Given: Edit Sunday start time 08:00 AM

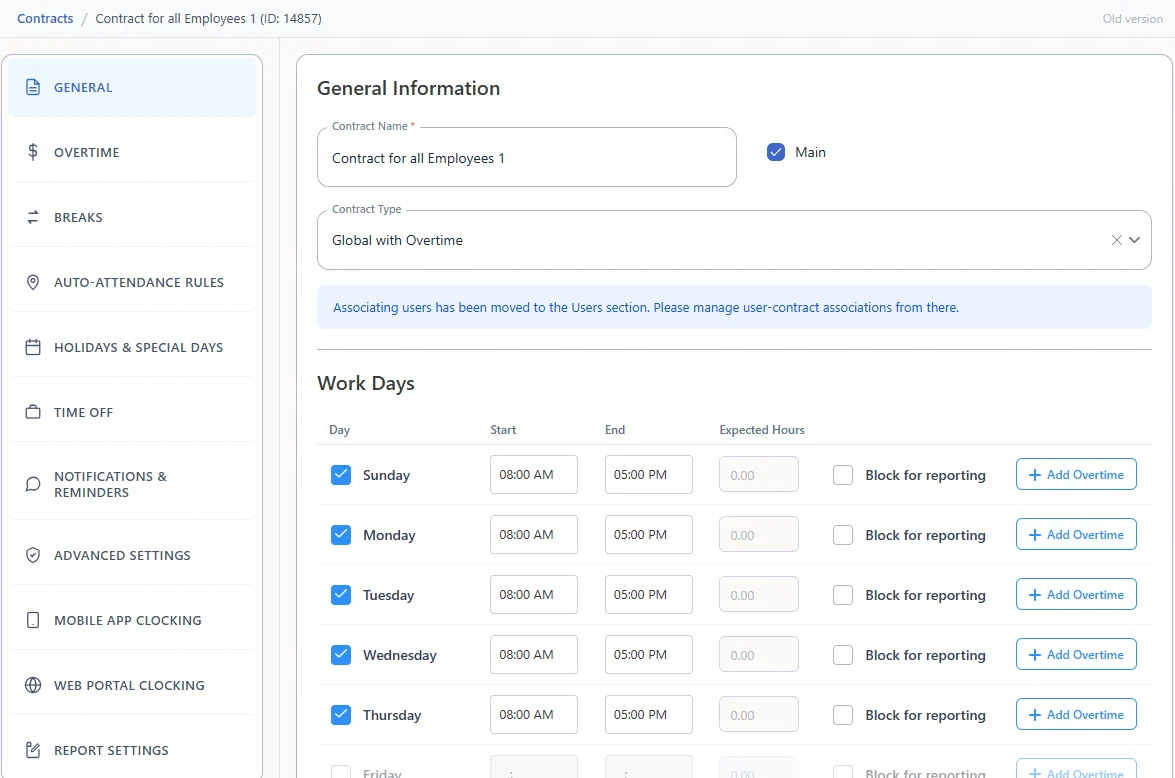Looking at the screenshot, I should tap(534, 474).
